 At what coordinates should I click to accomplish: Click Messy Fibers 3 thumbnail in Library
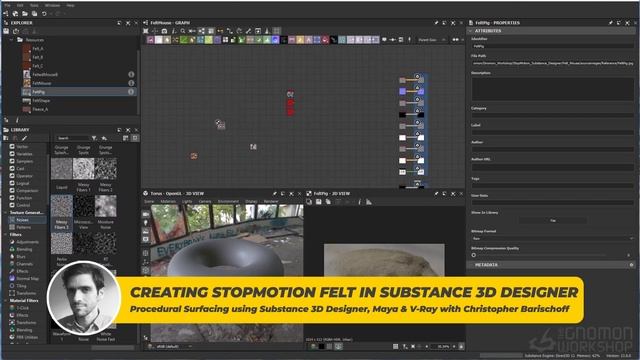coord(62,206)
